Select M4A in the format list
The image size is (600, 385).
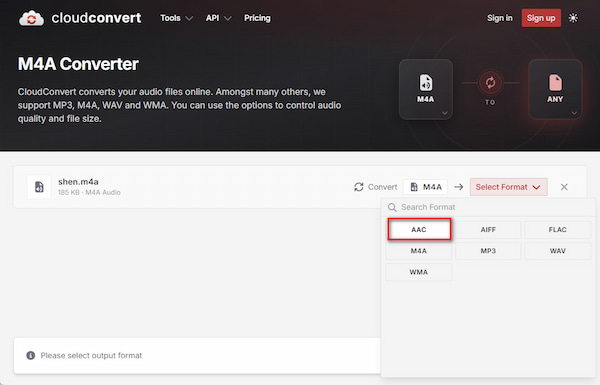pos(419,251)
